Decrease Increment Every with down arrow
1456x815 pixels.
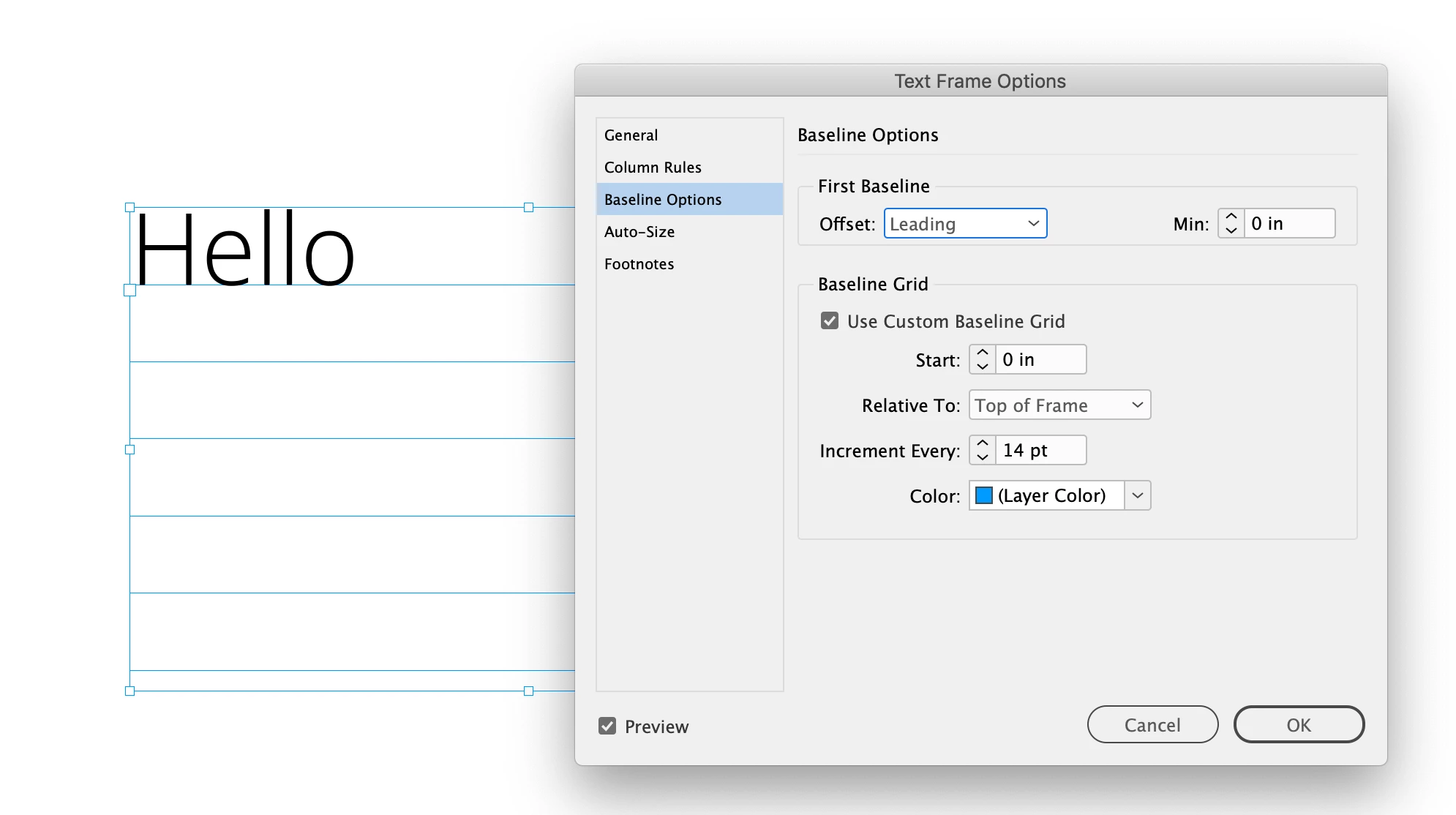[983, 457]
